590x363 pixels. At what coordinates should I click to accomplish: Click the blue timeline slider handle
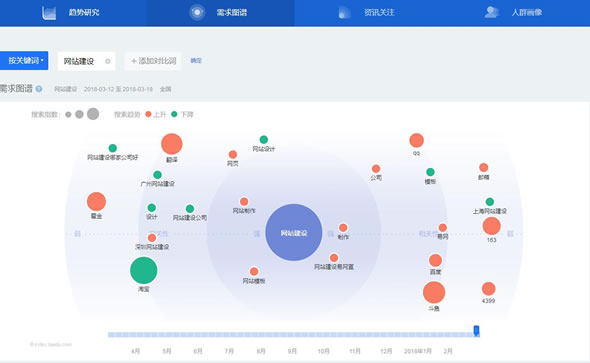click(476, 331)
